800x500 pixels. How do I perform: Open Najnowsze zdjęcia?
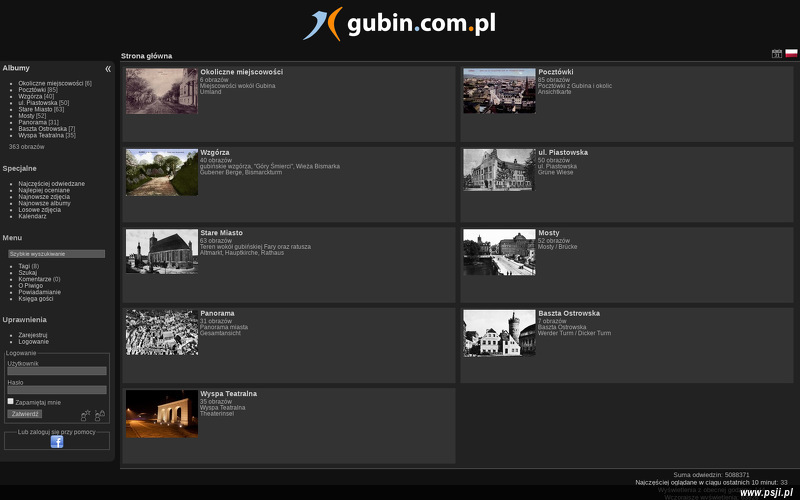tap(44, 197)
